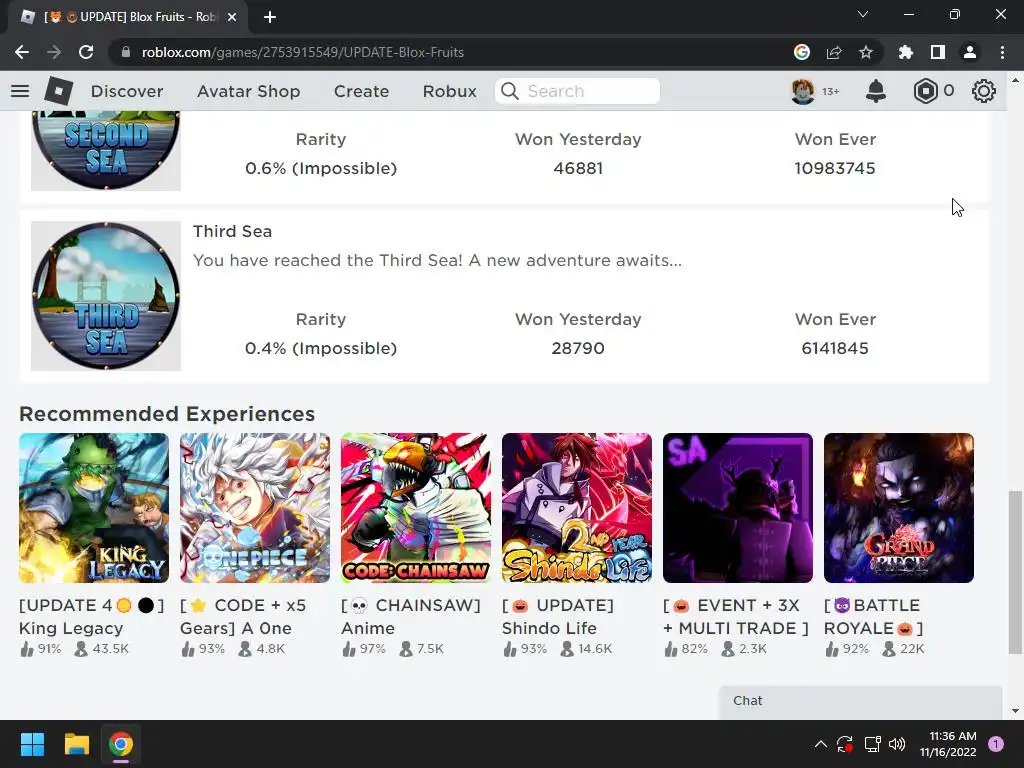Bookmark this page with the star icon

pos(866,52)
